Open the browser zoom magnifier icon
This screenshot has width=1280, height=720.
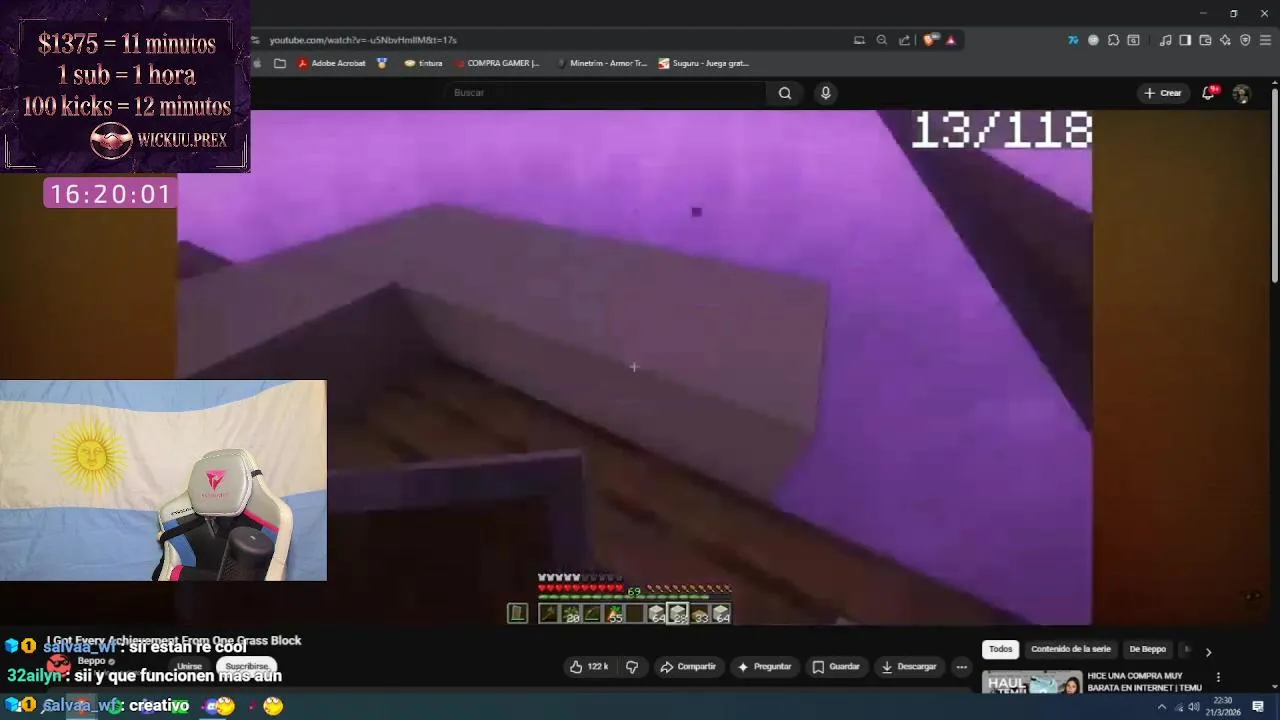[881, 40]
